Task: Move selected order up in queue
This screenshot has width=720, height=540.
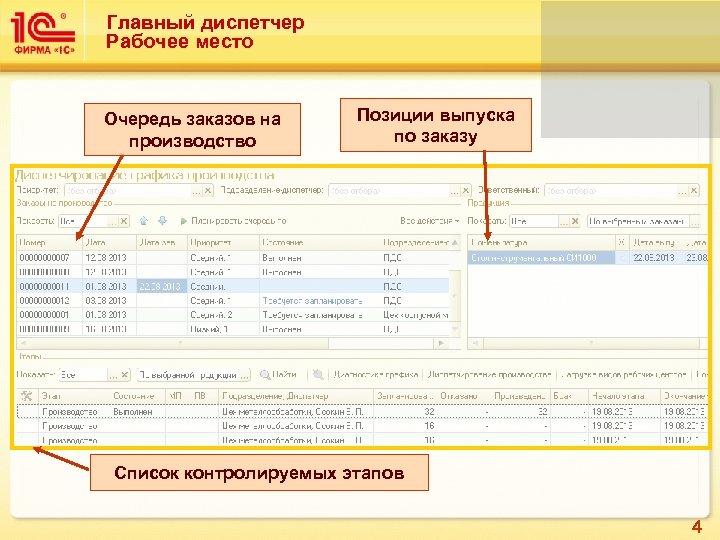Action: (x=144, y=221)
